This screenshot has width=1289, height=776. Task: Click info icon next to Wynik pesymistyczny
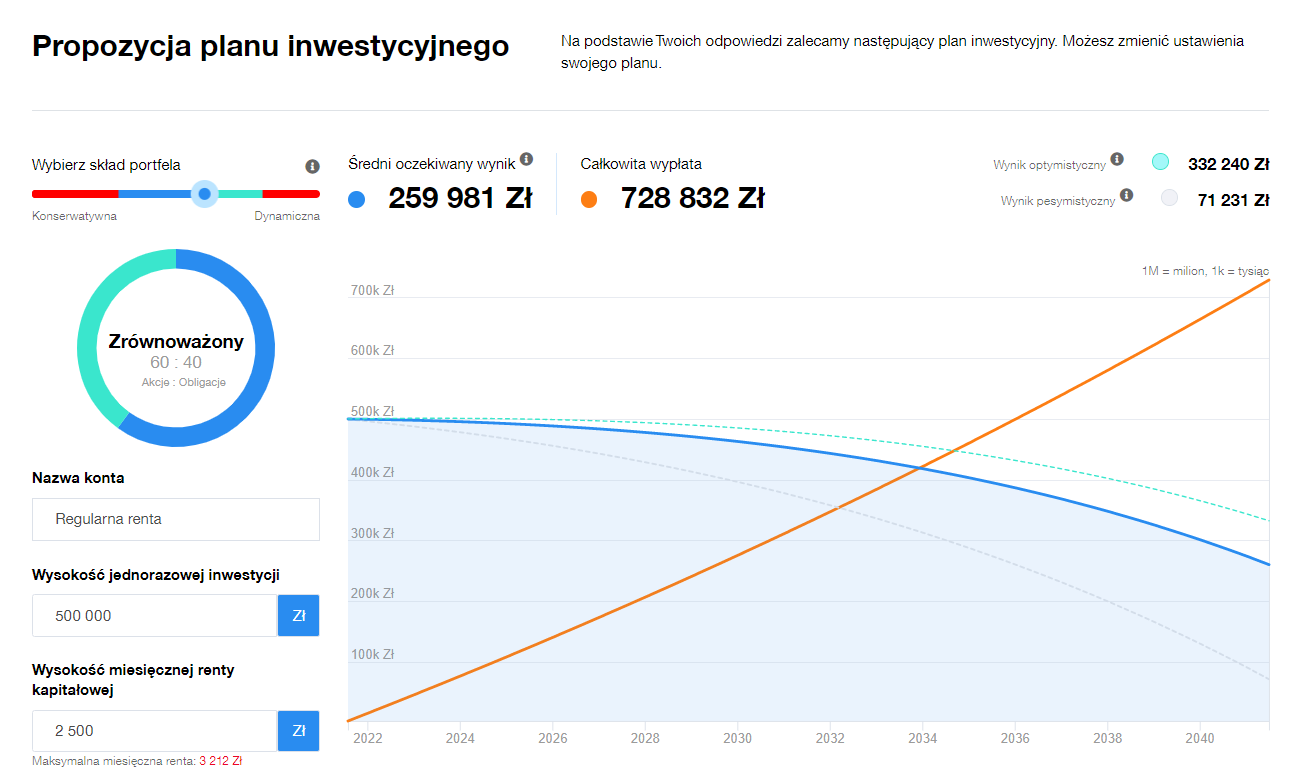click(1126, 195)
